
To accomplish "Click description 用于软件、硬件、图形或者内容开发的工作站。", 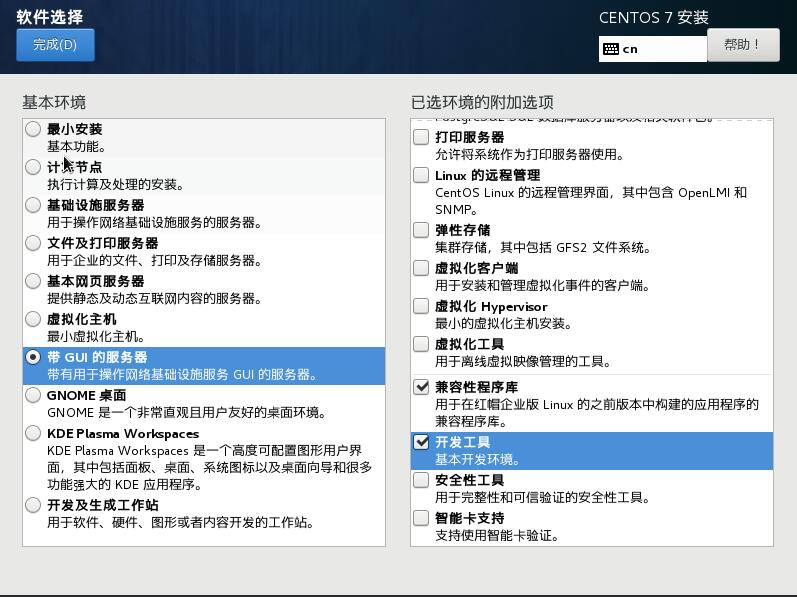I will (180, 522).
